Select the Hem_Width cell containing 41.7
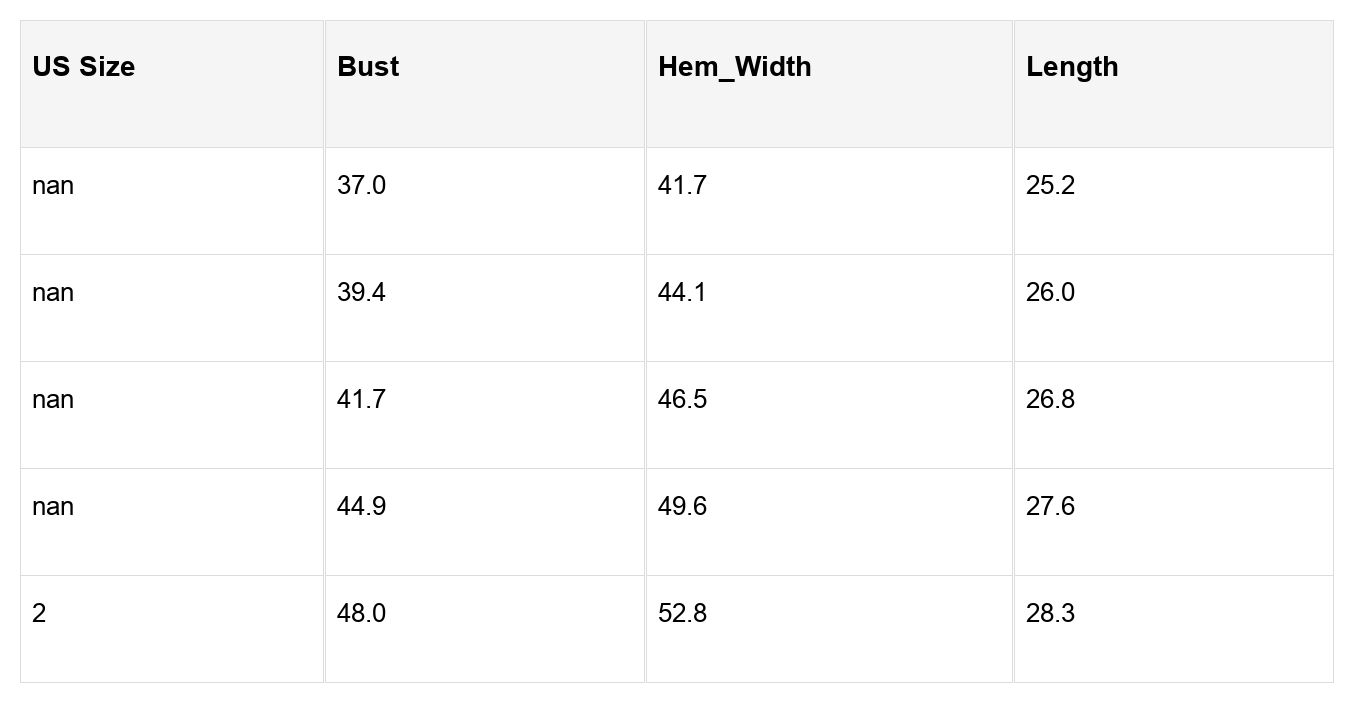The image size is (1353, 702). coord(682,186)
